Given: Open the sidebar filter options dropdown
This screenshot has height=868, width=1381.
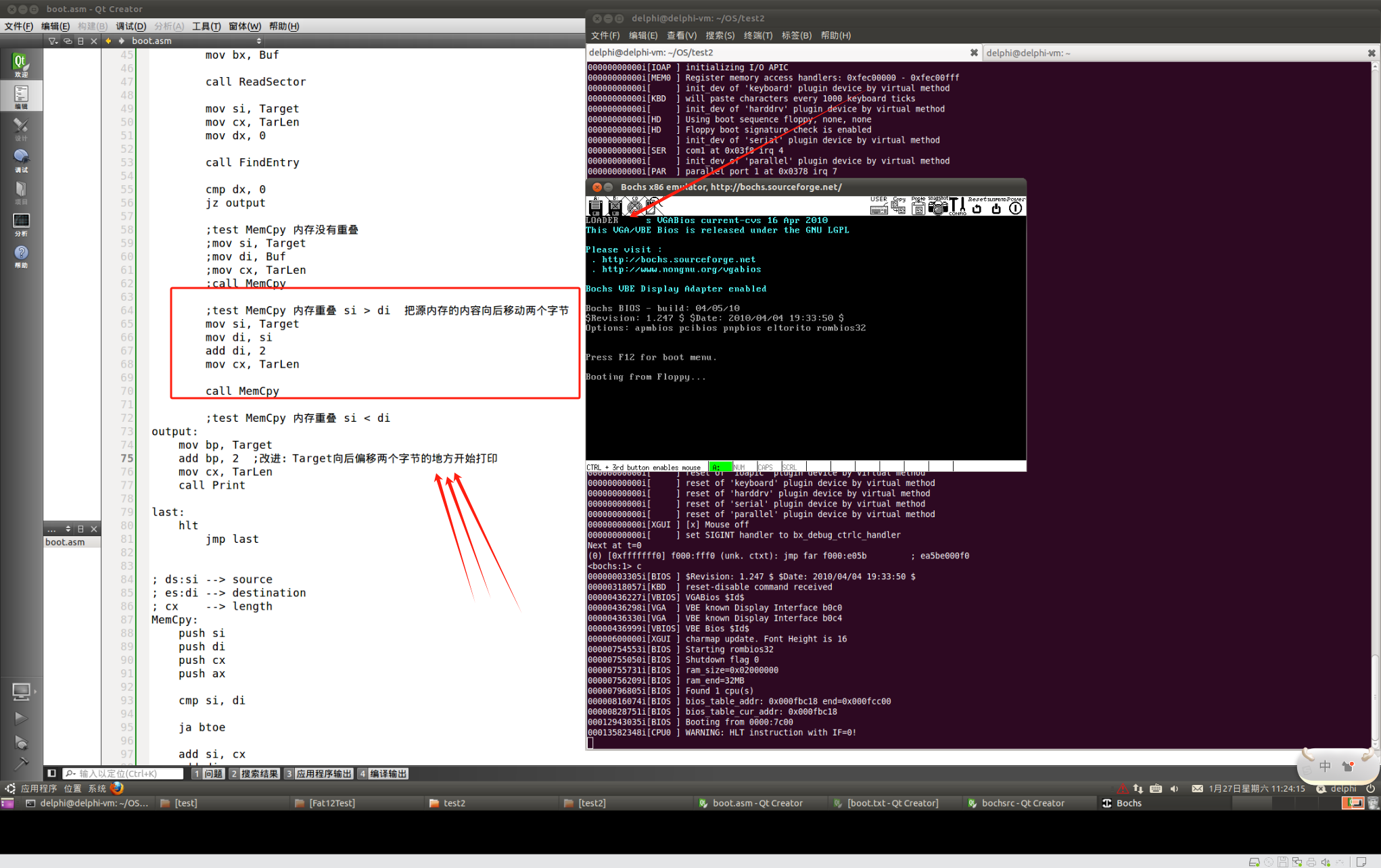Looking at the screenshot, I should click(53, 41).
